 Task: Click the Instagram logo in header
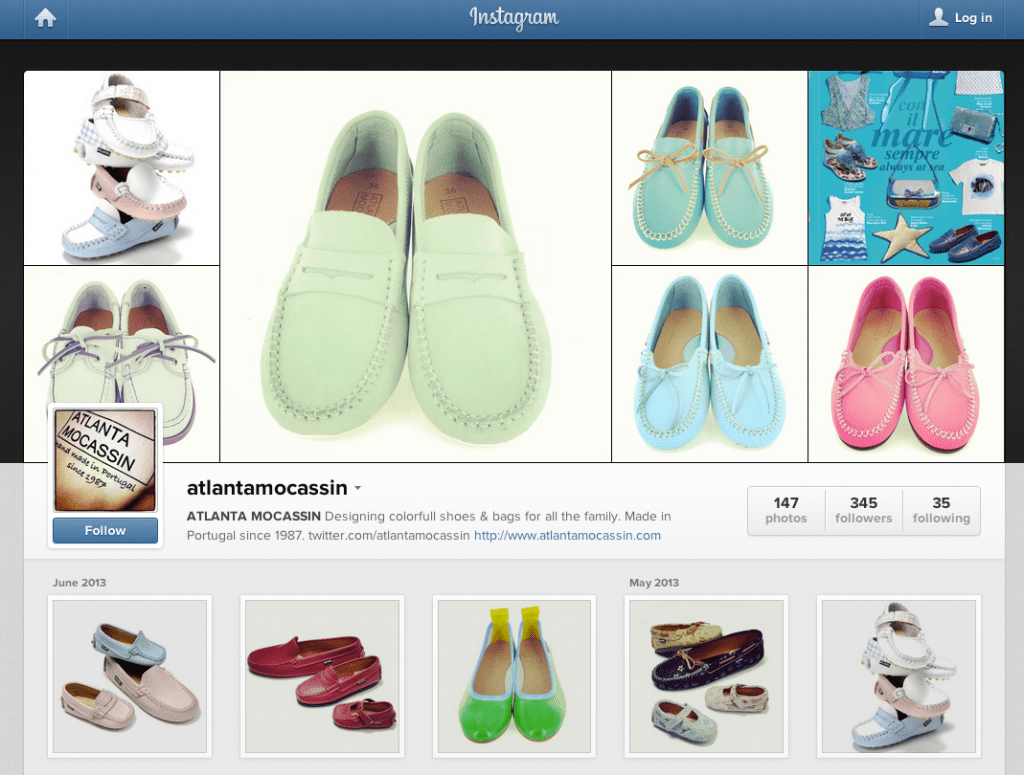(x=514, y=18)
